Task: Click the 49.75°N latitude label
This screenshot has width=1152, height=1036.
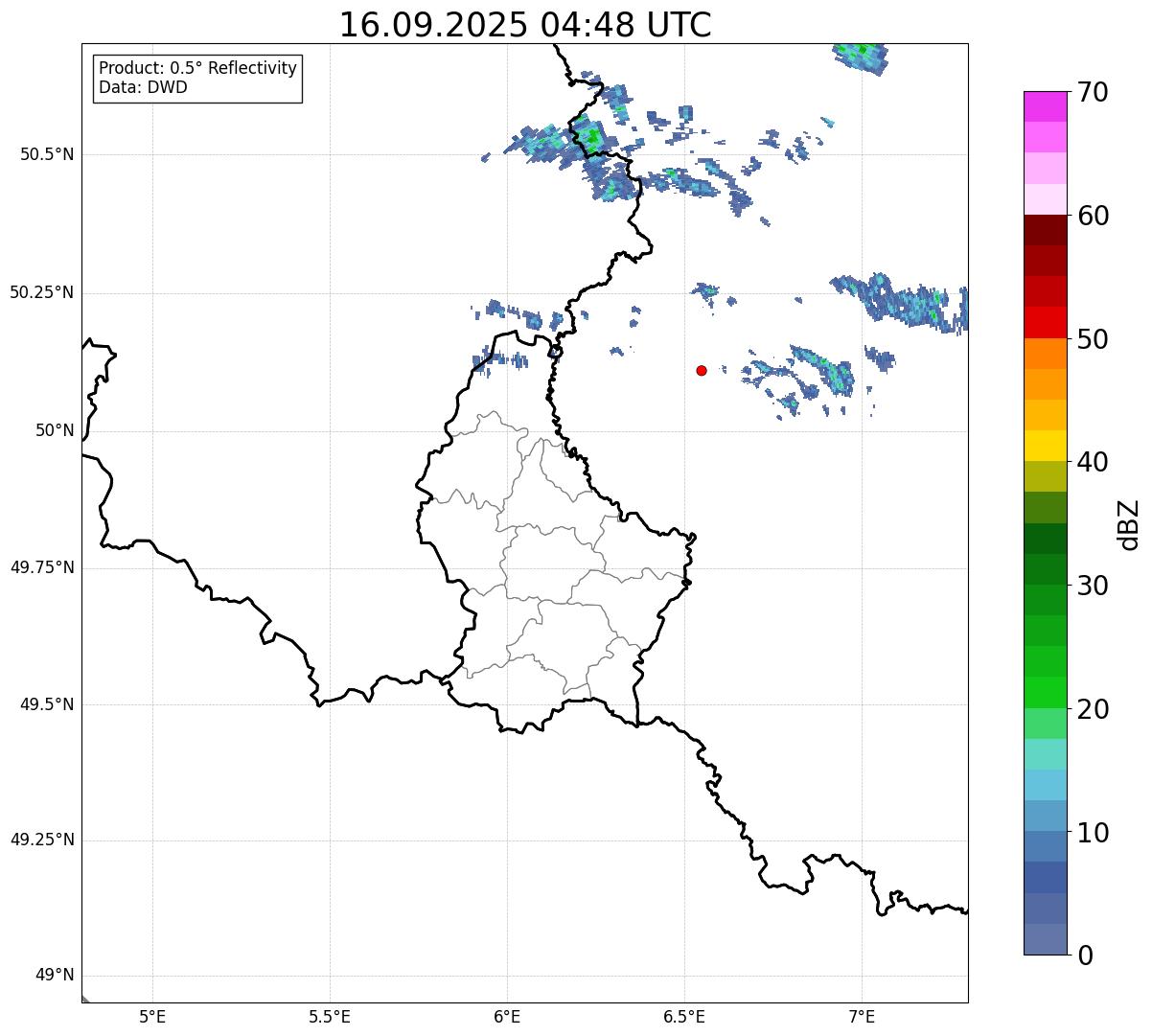Action: pos(42,567)
